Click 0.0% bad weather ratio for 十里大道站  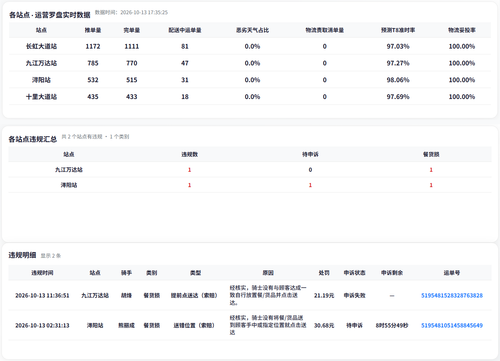coord(252,97)
